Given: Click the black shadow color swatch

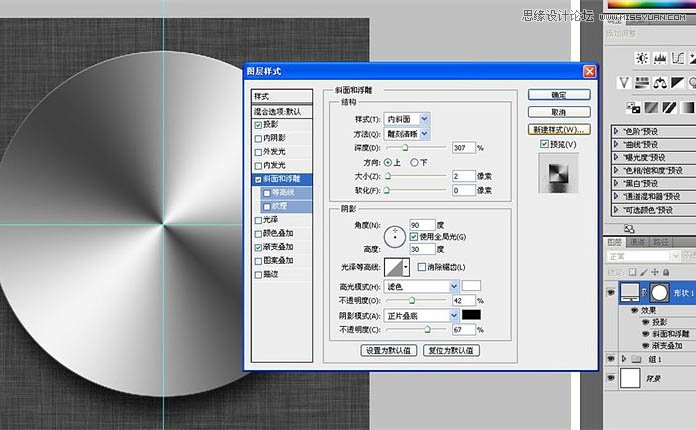Looking at the screenshot, I should point(471,315).
